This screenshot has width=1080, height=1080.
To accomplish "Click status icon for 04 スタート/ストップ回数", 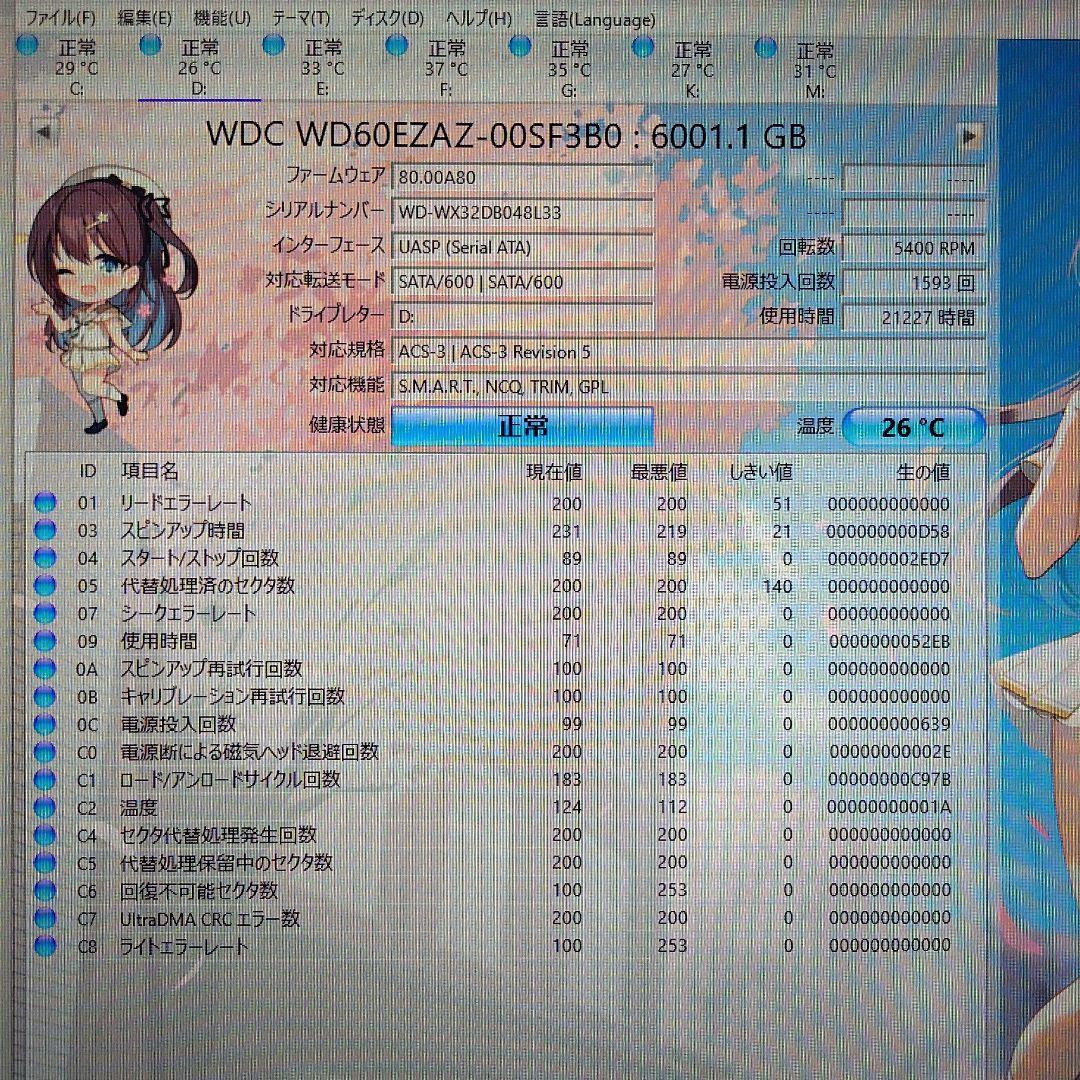I will click(x=45, y=557).
